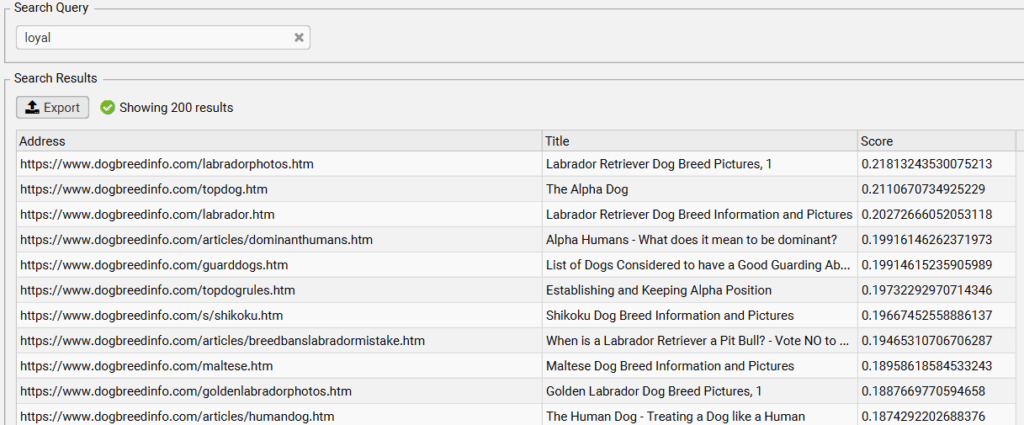Clear the search query with the X icon
1024x425 pixels.
tap(298, 38)
